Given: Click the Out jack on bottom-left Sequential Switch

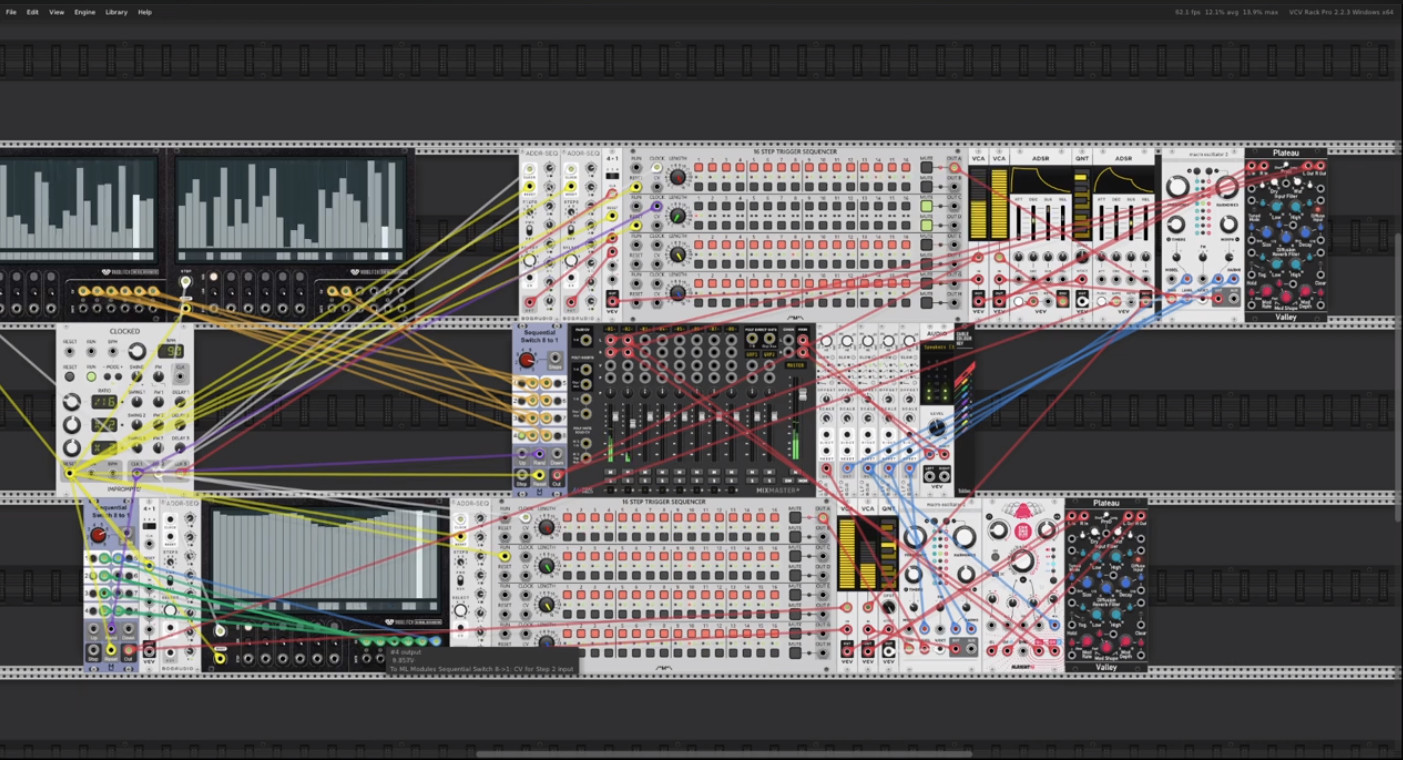Looking at the screenshot, I should point(128,649).
